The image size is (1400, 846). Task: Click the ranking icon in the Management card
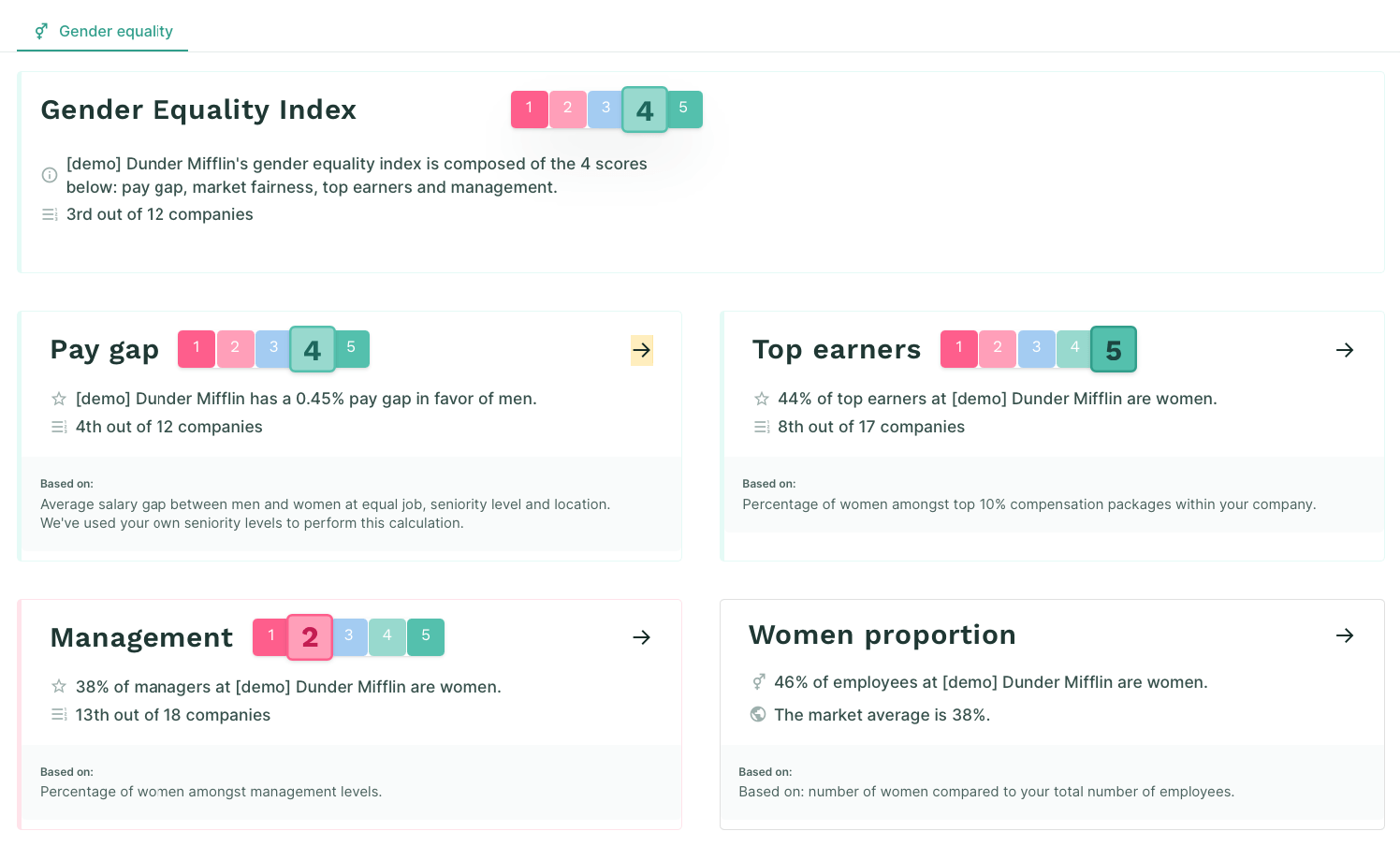[58, 715]
